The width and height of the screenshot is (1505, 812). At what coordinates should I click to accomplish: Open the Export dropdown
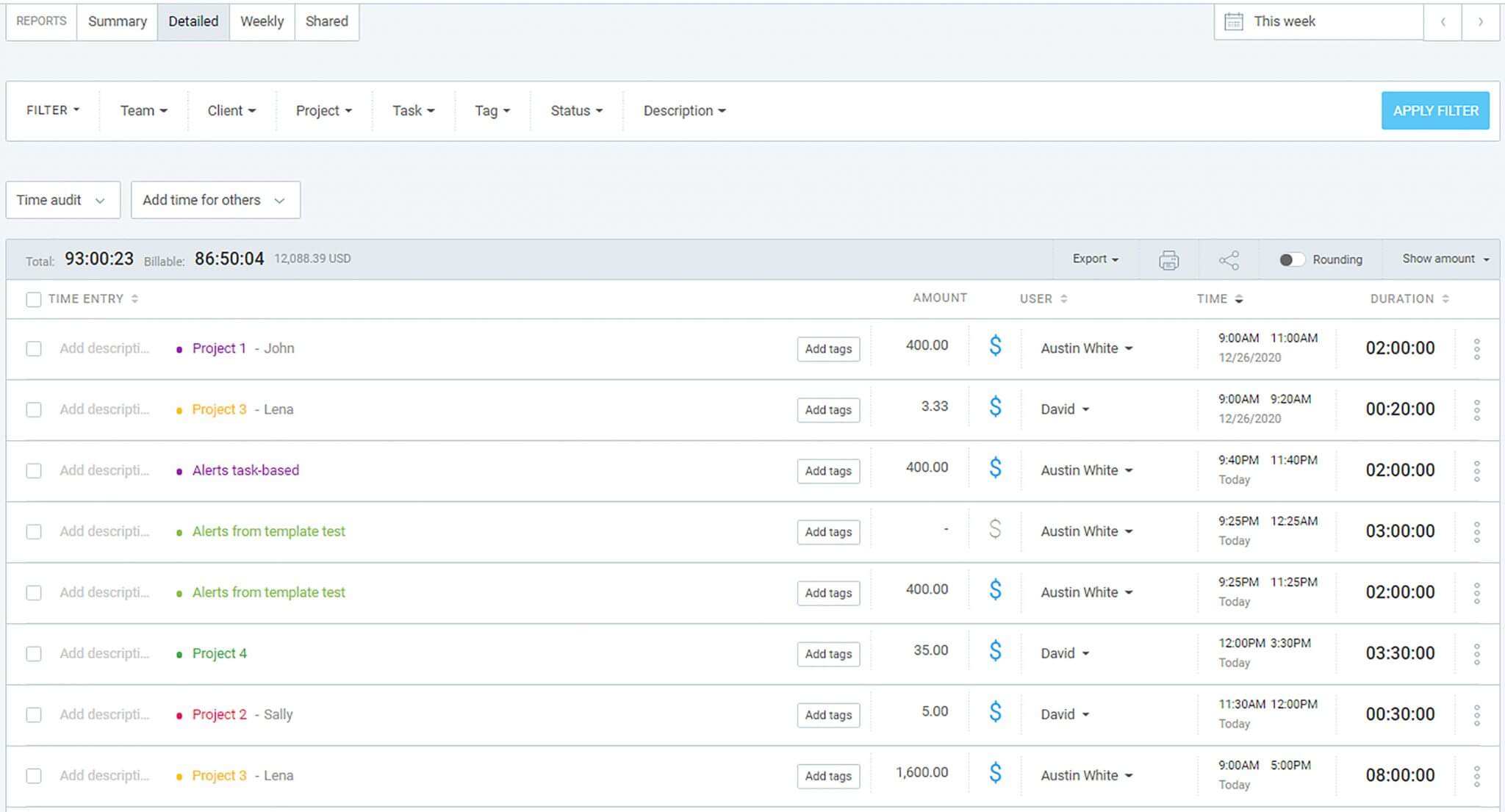pyautogui.click(x=1094, y=259)
